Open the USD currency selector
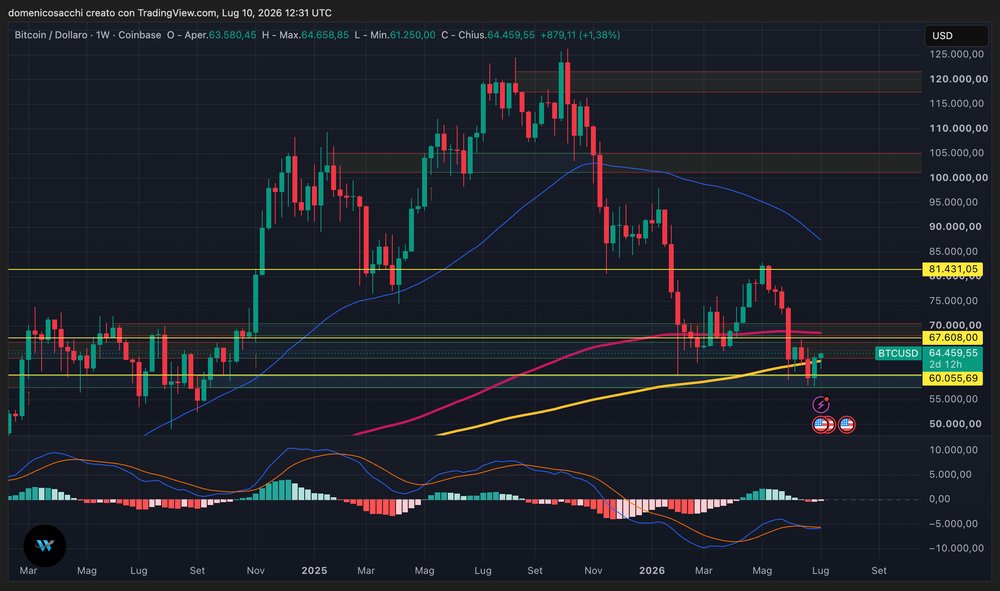The height and width of the screenshot is (591, 1000). pyautogui.click(x=956, y=36)
